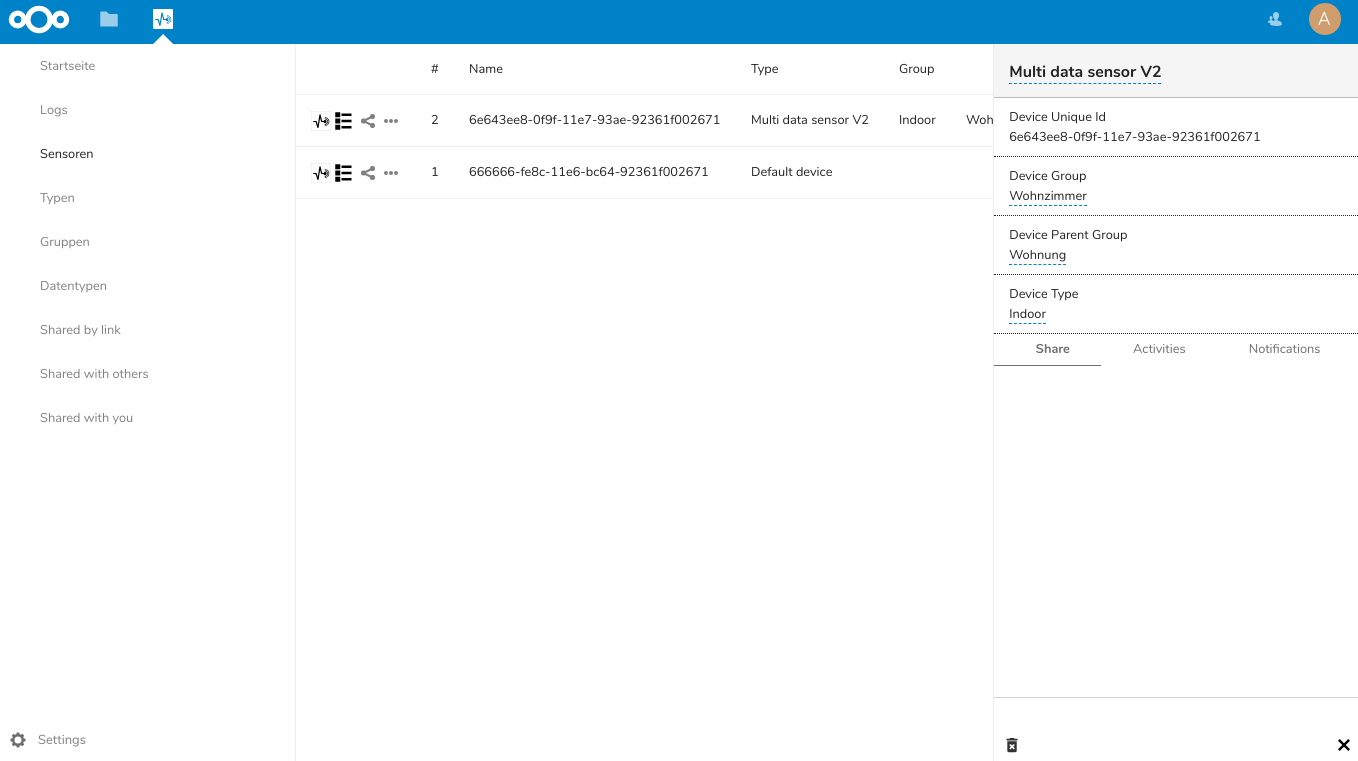Viewport: 1358px width, 761px height.
Task: Click the SensorLogger app icon in header
Action: tap(163, 19)
